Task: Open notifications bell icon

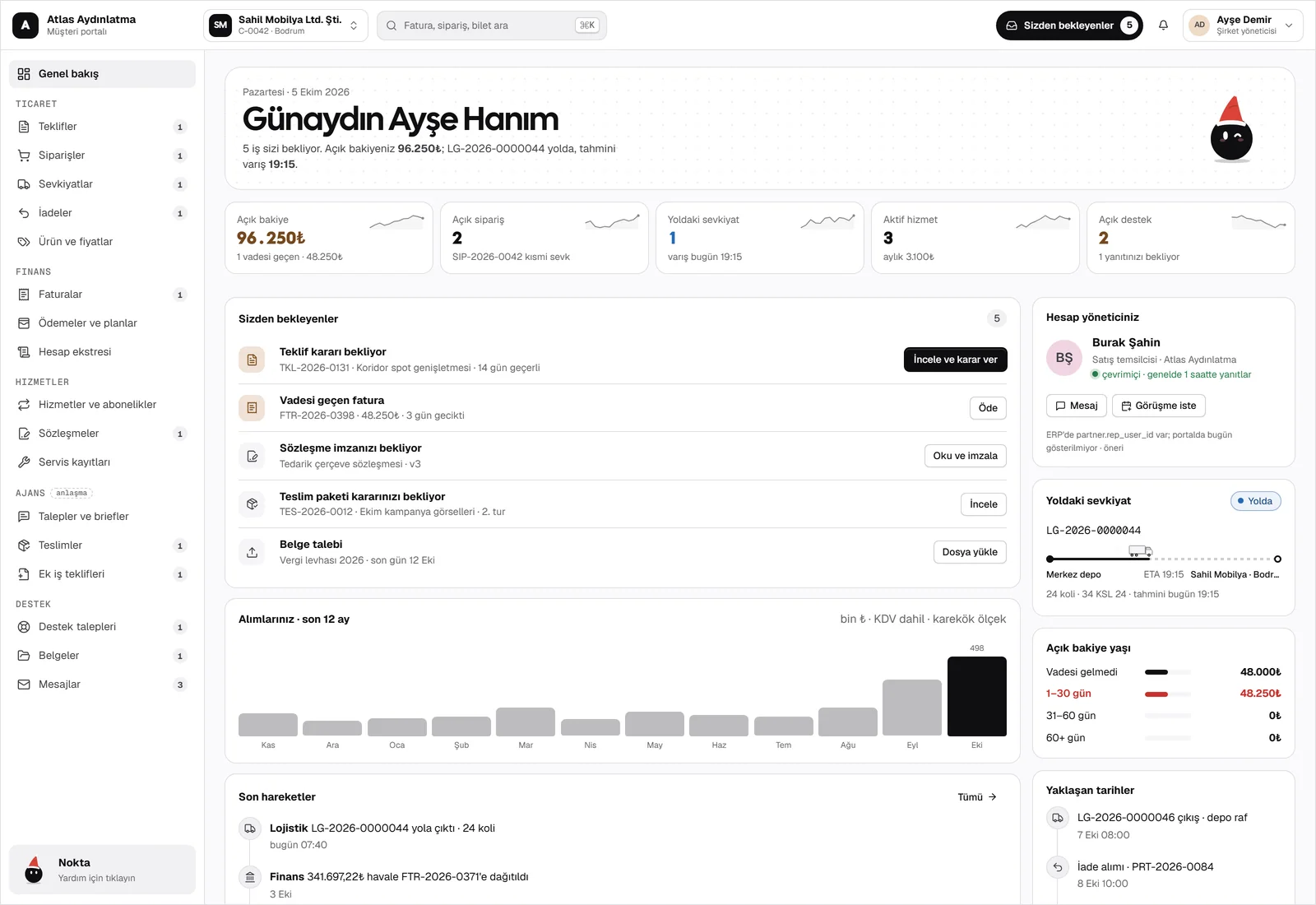Action: 1163,26
